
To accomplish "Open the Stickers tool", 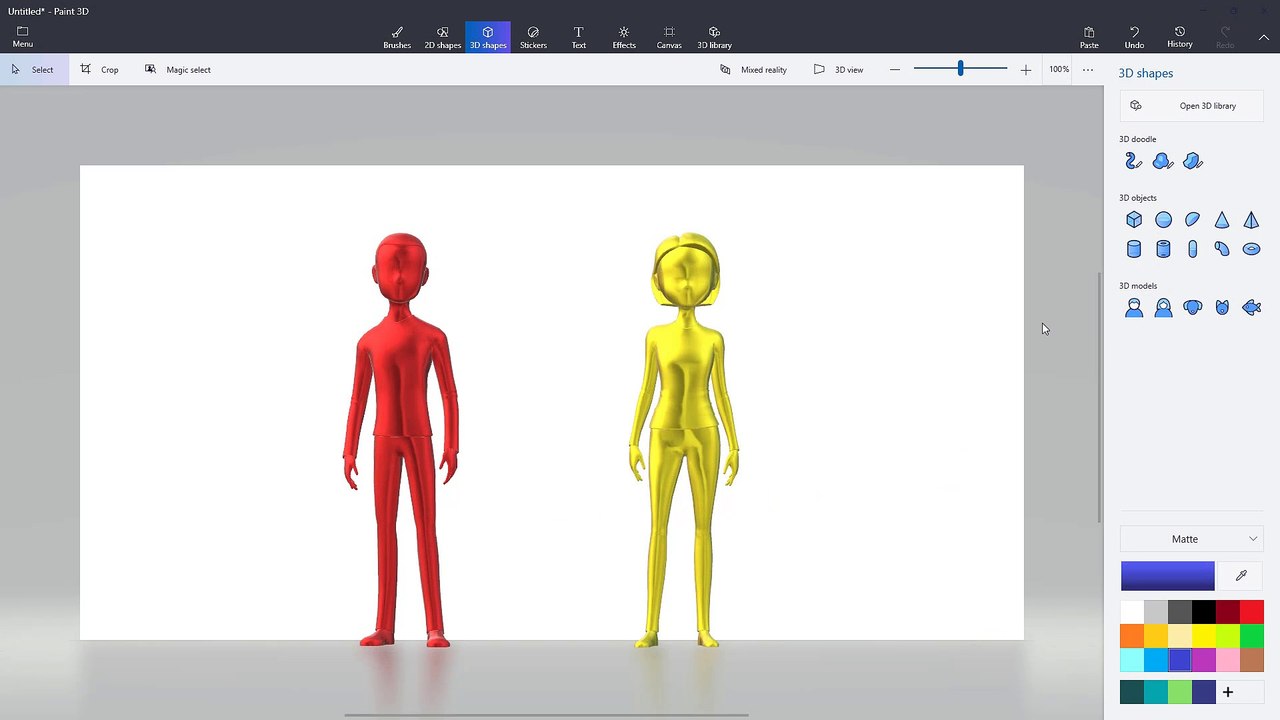I will [533, 37].
